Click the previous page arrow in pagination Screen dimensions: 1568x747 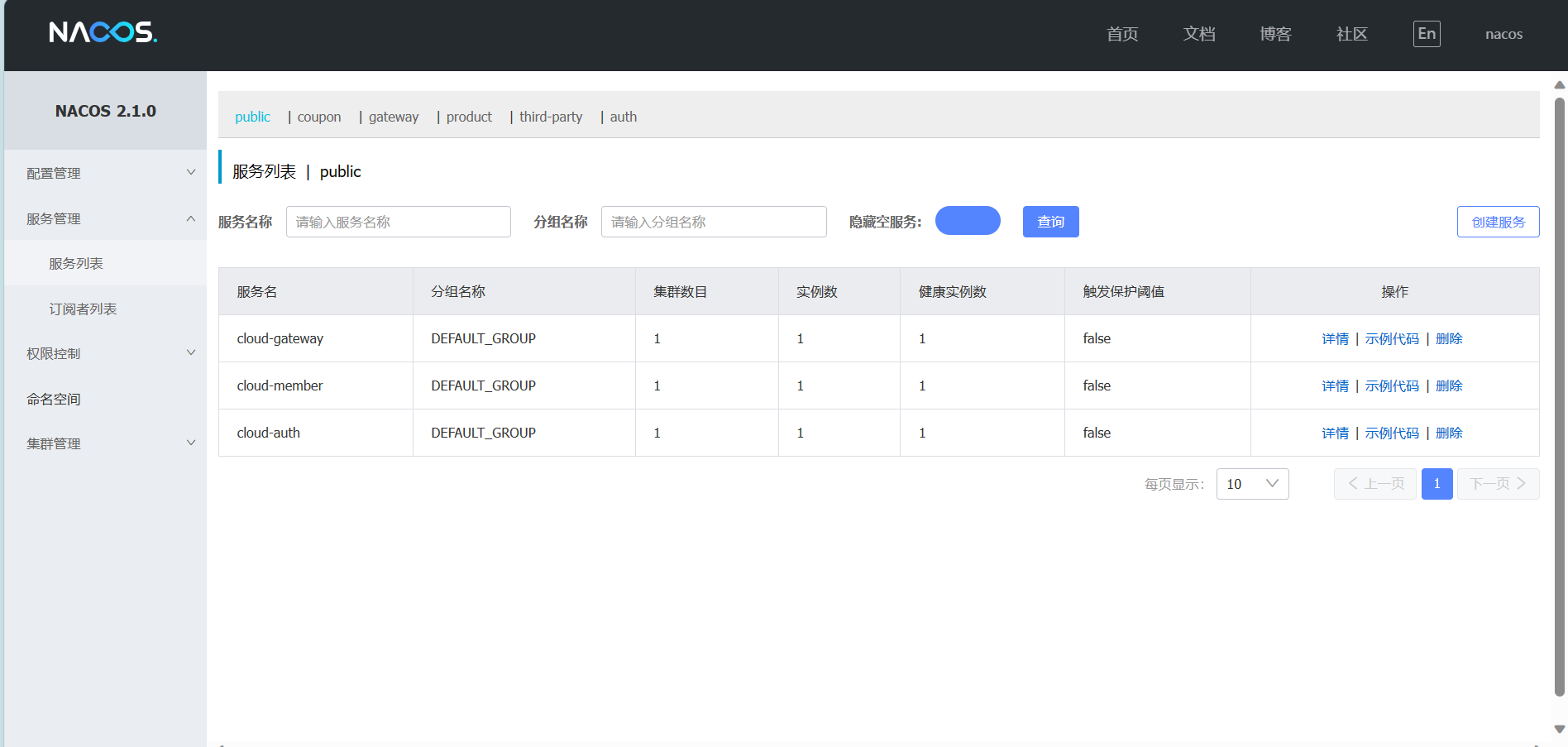click(x=1374, y=484)
